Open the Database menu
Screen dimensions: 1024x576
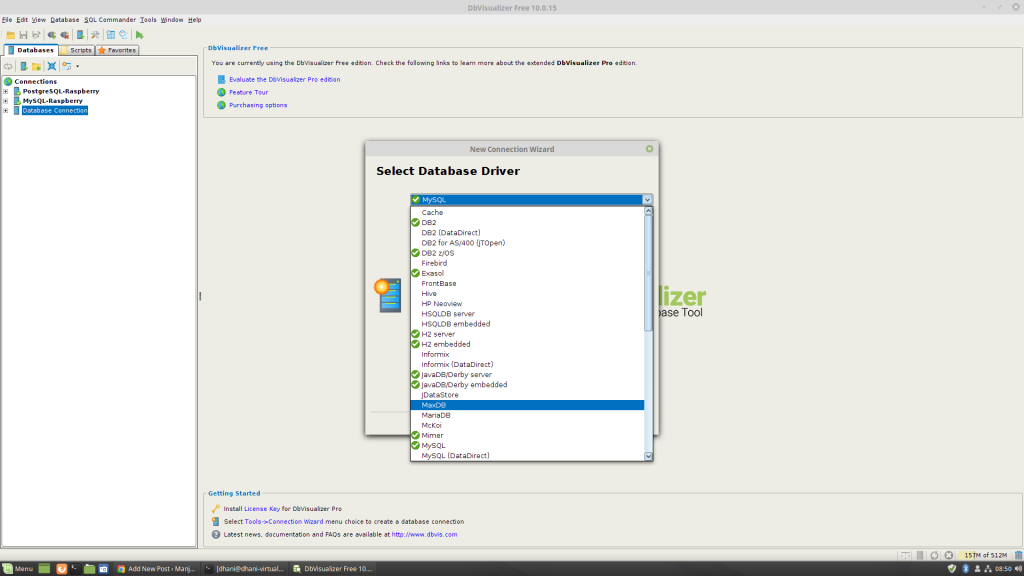[65, 20]
